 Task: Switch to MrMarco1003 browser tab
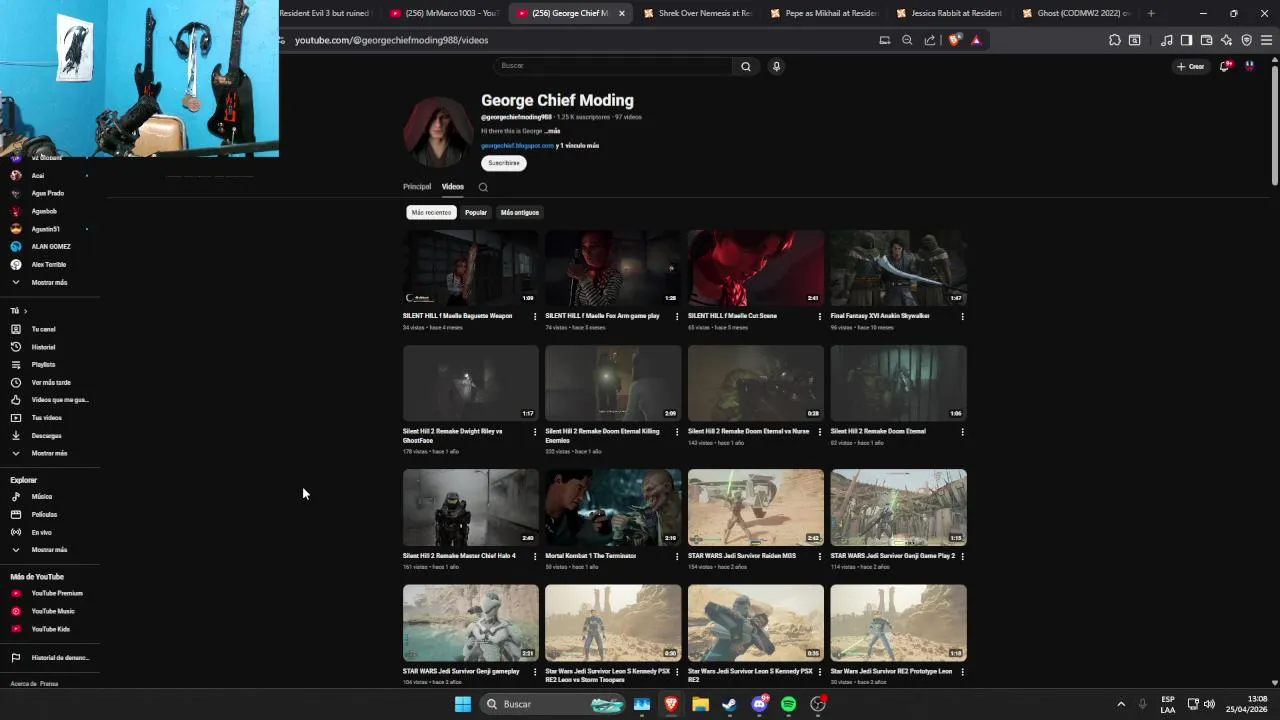point(444,13)
